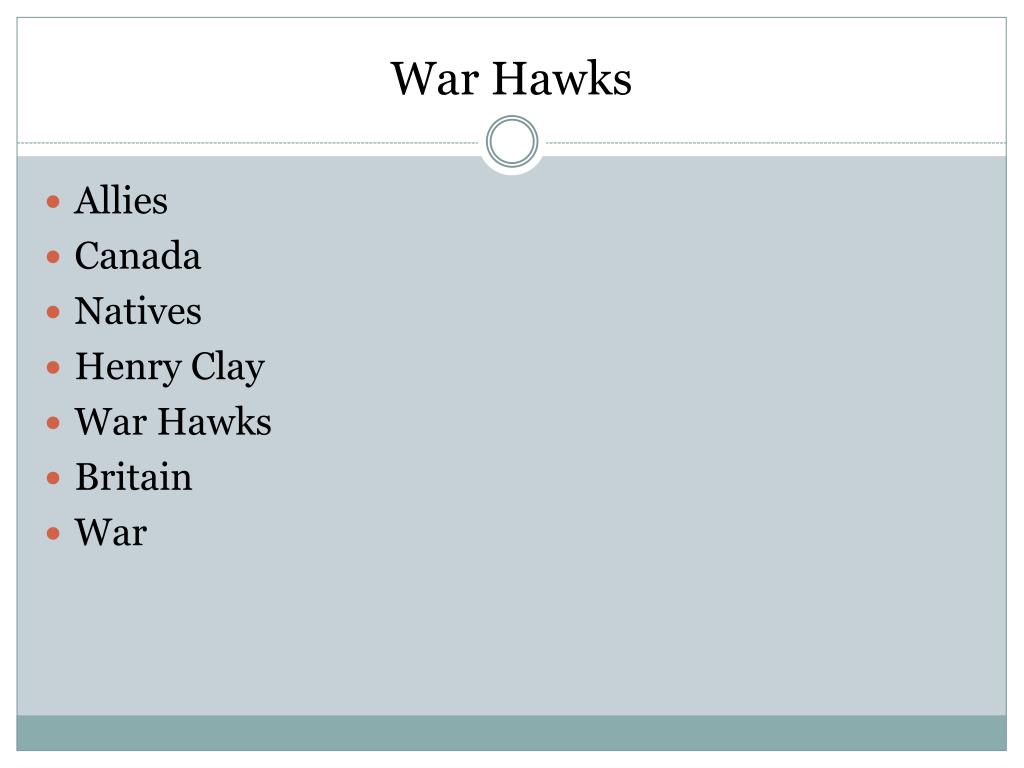Select the "Britain" bullet text
The height and width of the screenshot is (768, 1024).
pos(134,477)
